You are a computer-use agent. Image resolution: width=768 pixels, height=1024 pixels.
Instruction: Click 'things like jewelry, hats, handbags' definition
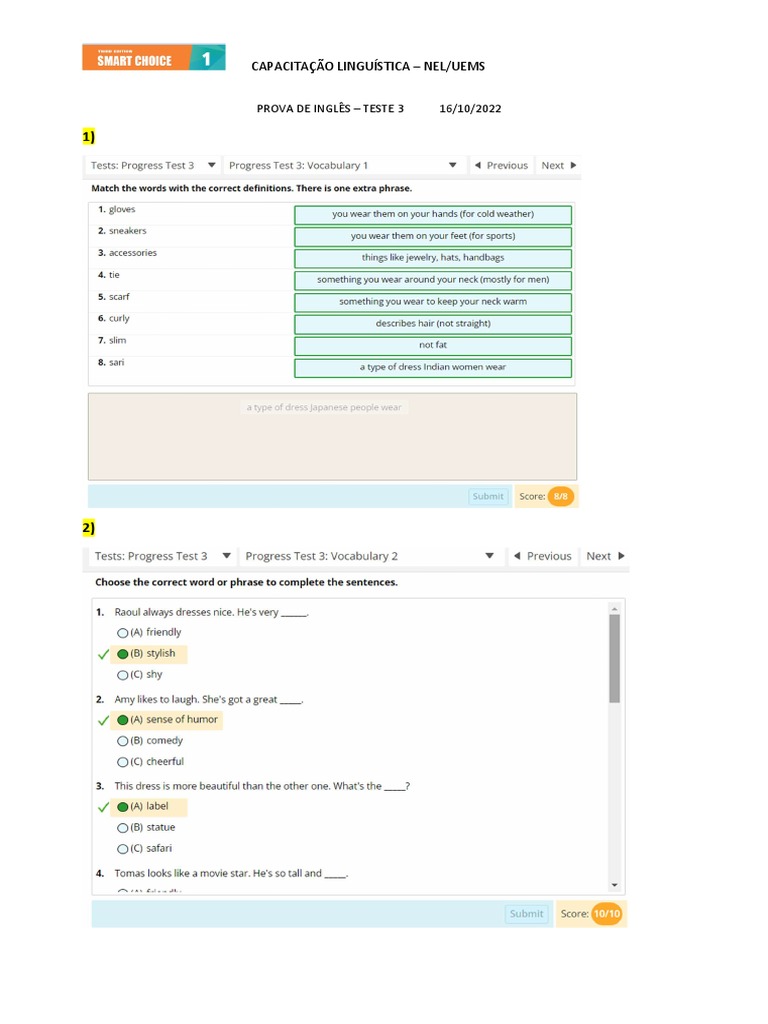click(433, 258)
